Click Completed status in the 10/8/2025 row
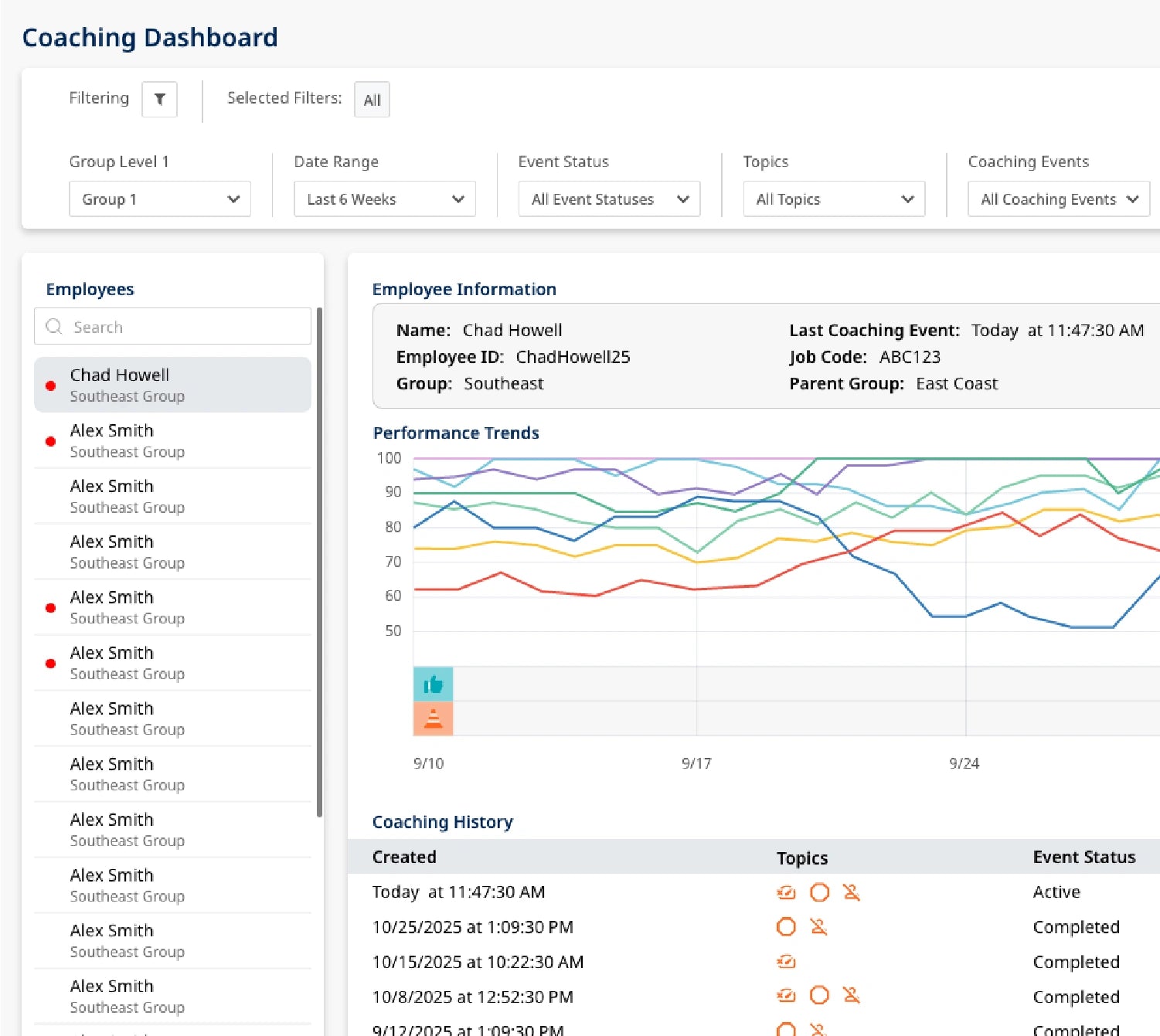The width and height of the screenshot is (1160, 1036). pos(1076,997)
